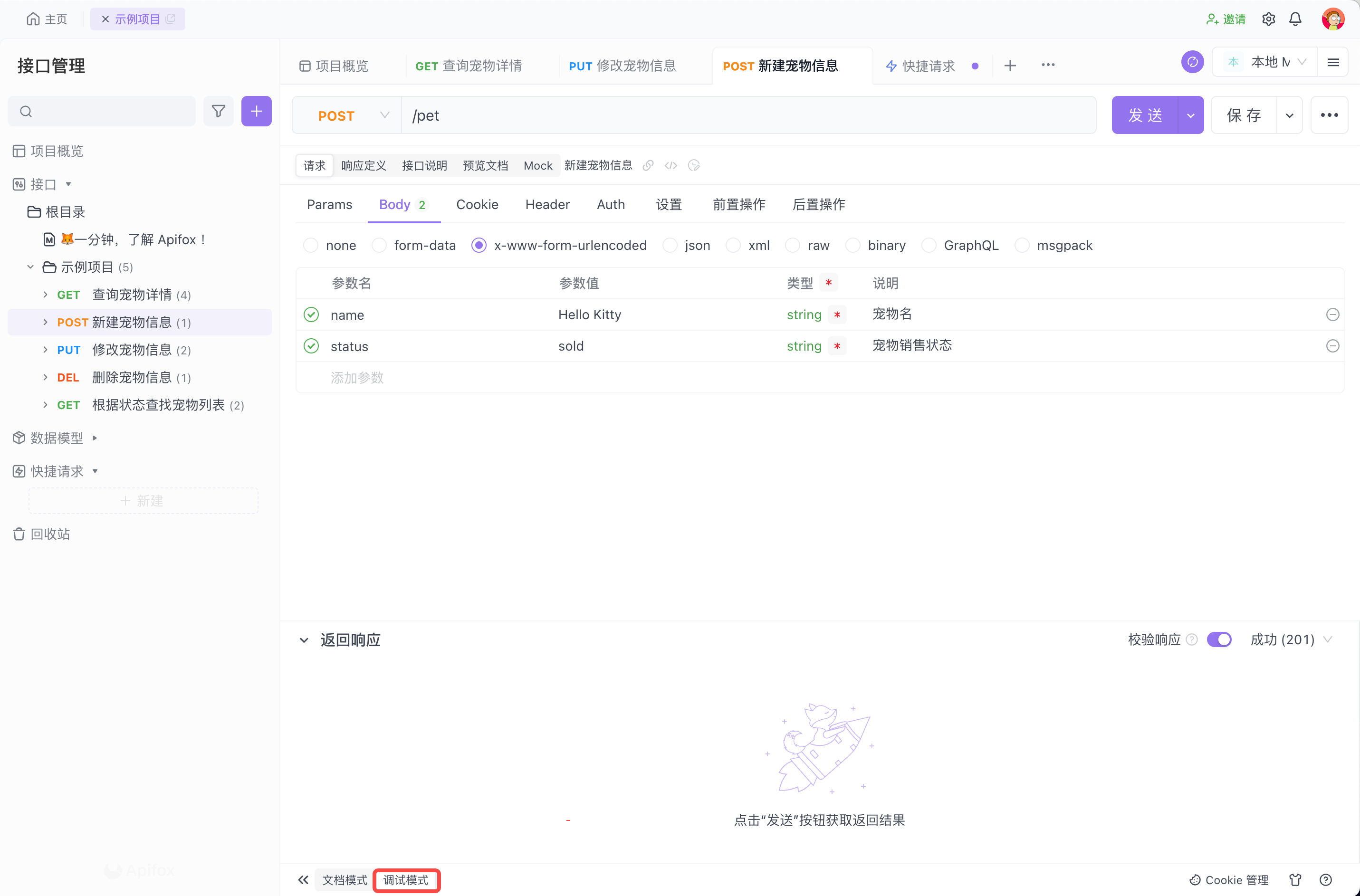Click the filter funnel icon in sidebar
The image size is (1360, 896).
coord(218,111)
